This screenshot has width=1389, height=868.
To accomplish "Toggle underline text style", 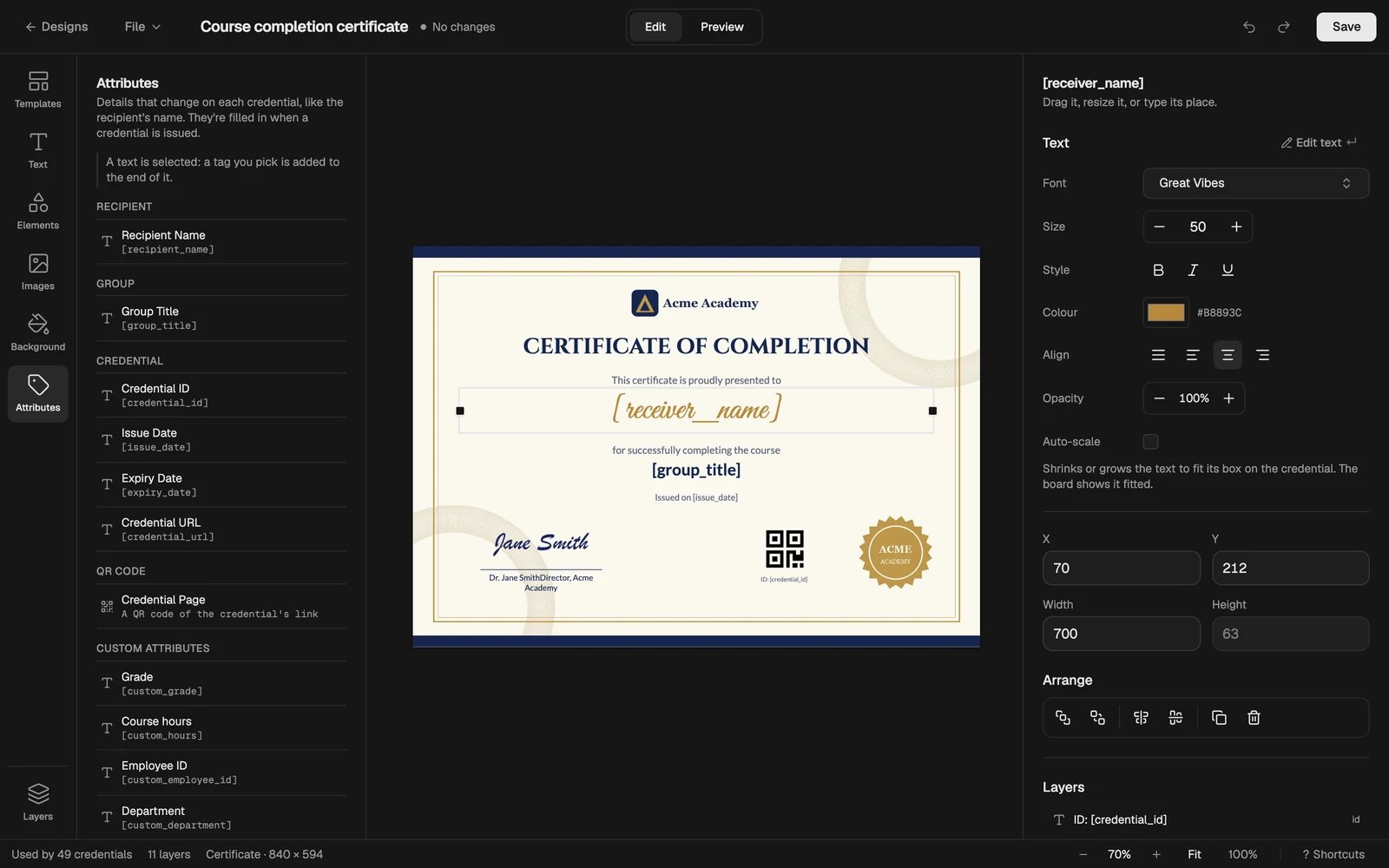I will pos(1228,270).
